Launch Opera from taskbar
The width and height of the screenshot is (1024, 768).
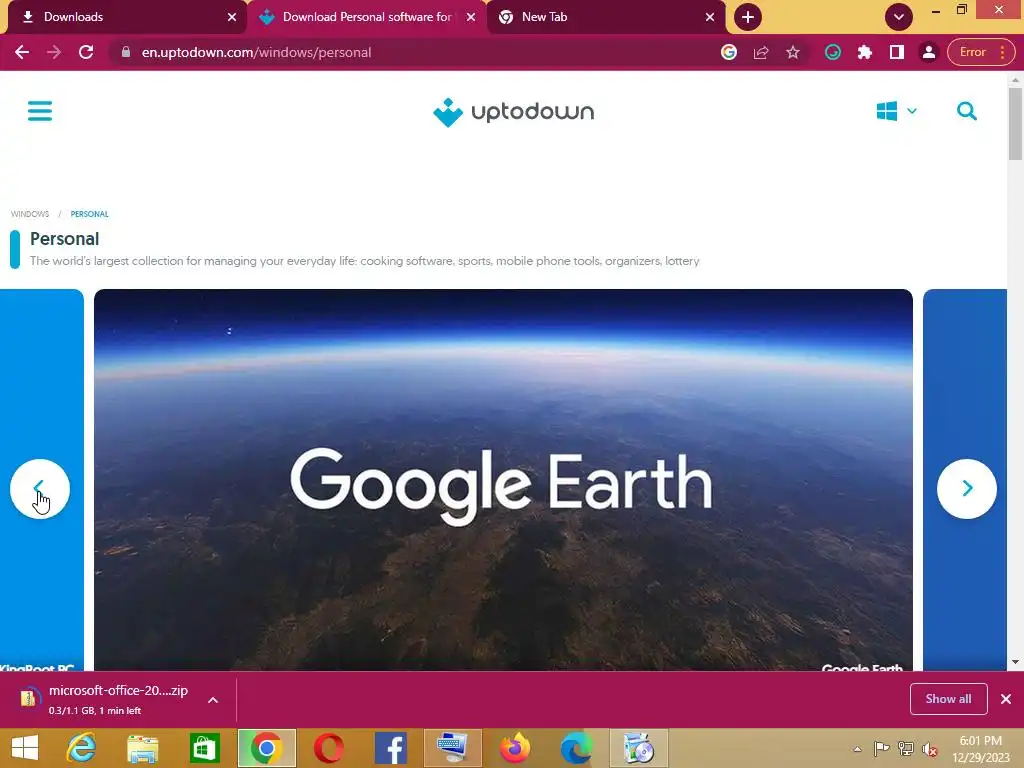coord(328,748)
